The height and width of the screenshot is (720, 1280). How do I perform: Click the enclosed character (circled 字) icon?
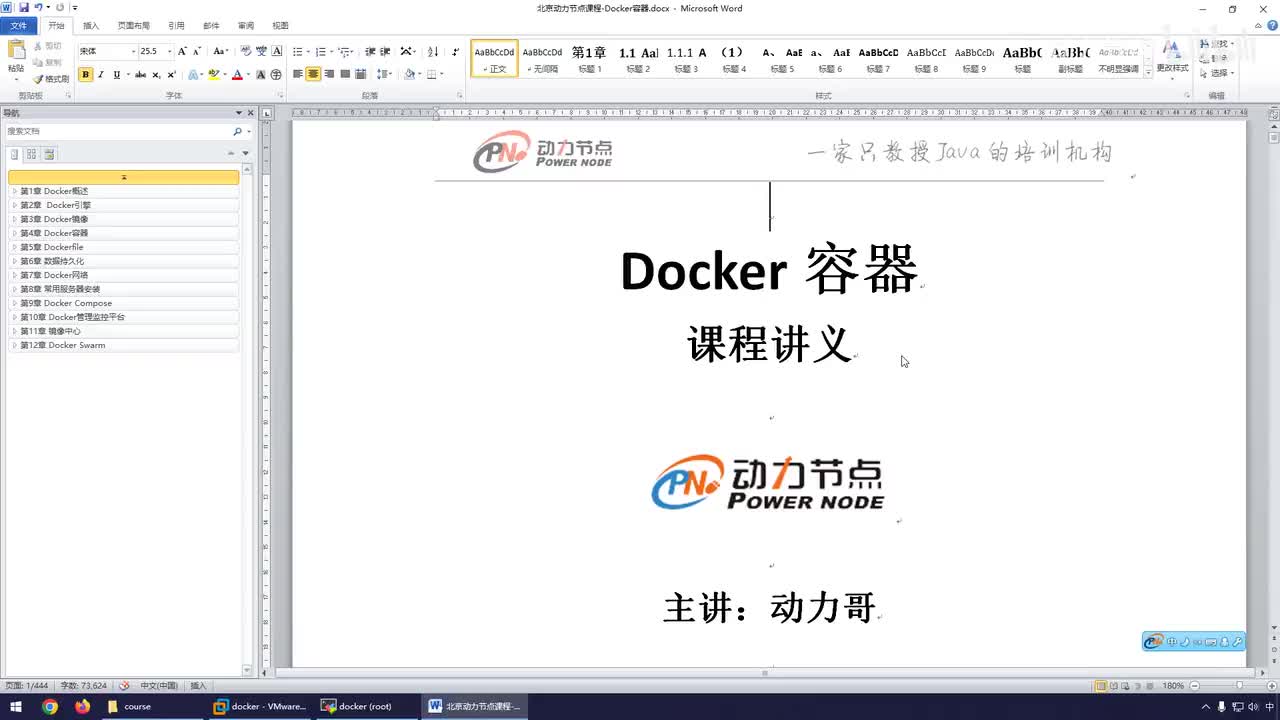(x=276, y=75)
